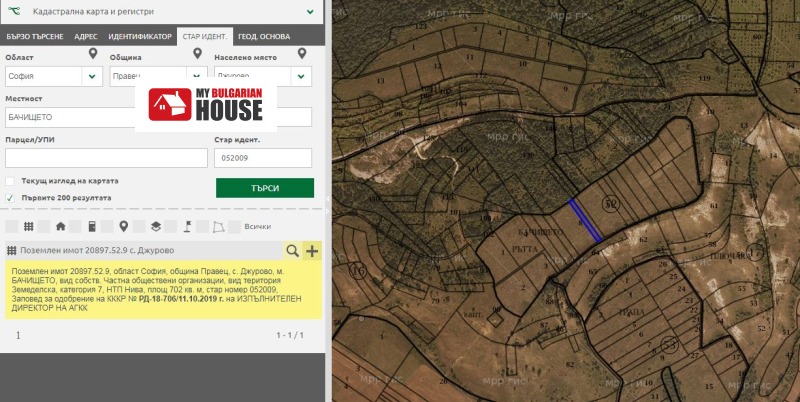
Task: Click the grid icon beside the parcel result title
Action: click(x=12, y=250)
